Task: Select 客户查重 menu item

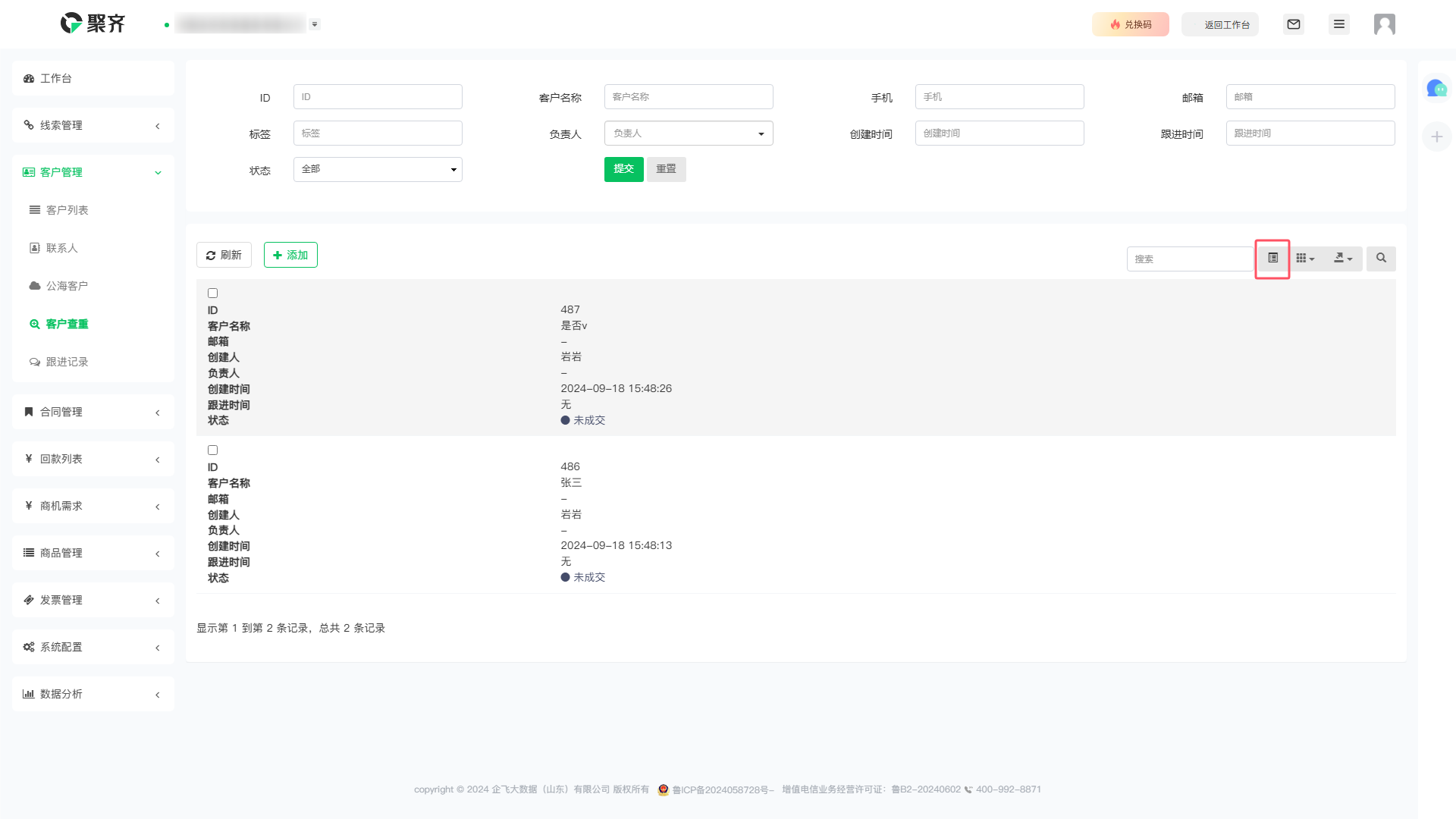Action: [93, 324]
